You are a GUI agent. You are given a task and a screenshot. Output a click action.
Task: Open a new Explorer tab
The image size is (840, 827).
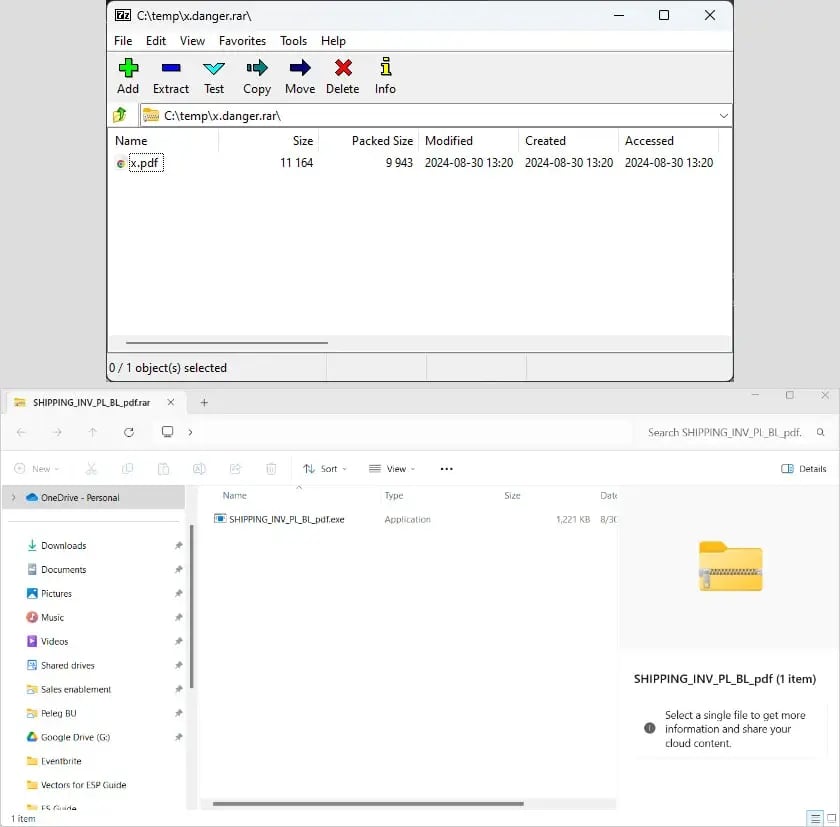click(x=204, y=402)
